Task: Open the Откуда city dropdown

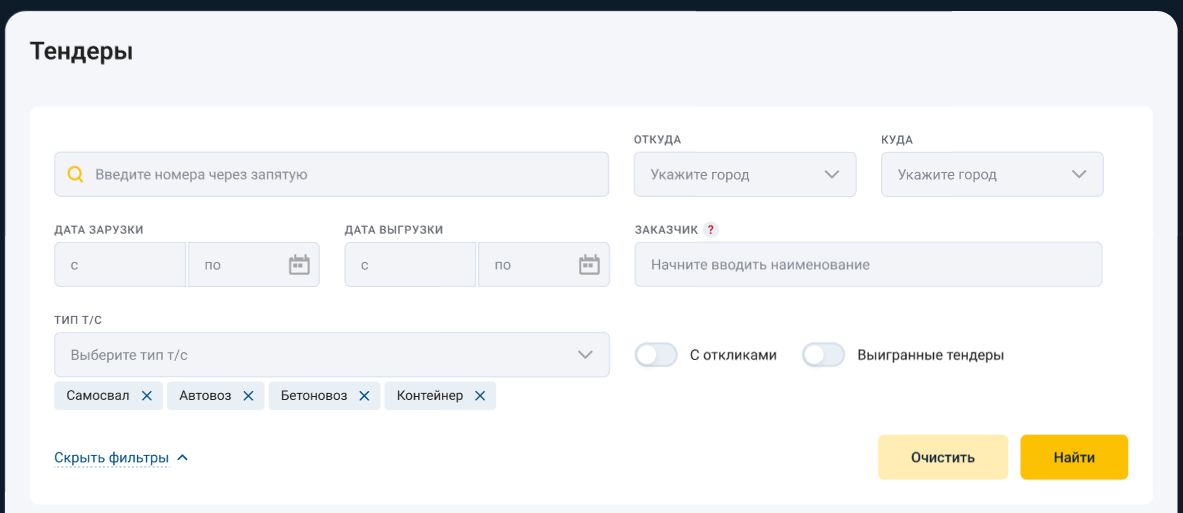Action: [x=745, y=174]
